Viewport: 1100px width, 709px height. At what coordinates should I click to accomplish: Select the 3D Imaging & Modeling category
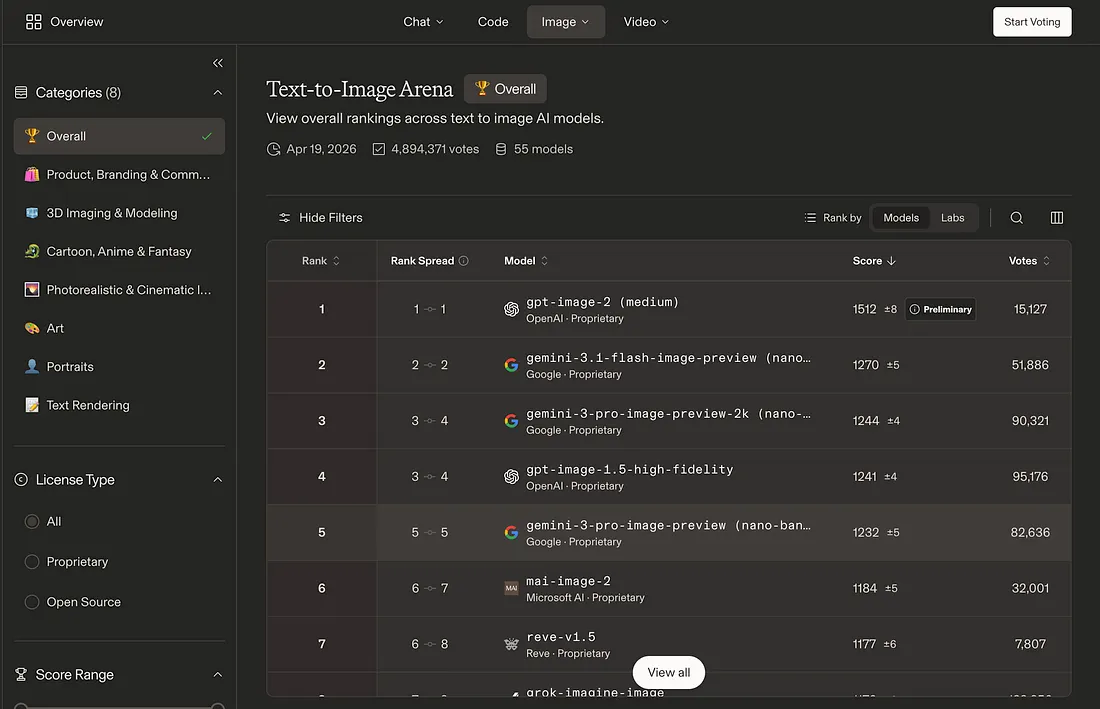click(x=119, y=213)
